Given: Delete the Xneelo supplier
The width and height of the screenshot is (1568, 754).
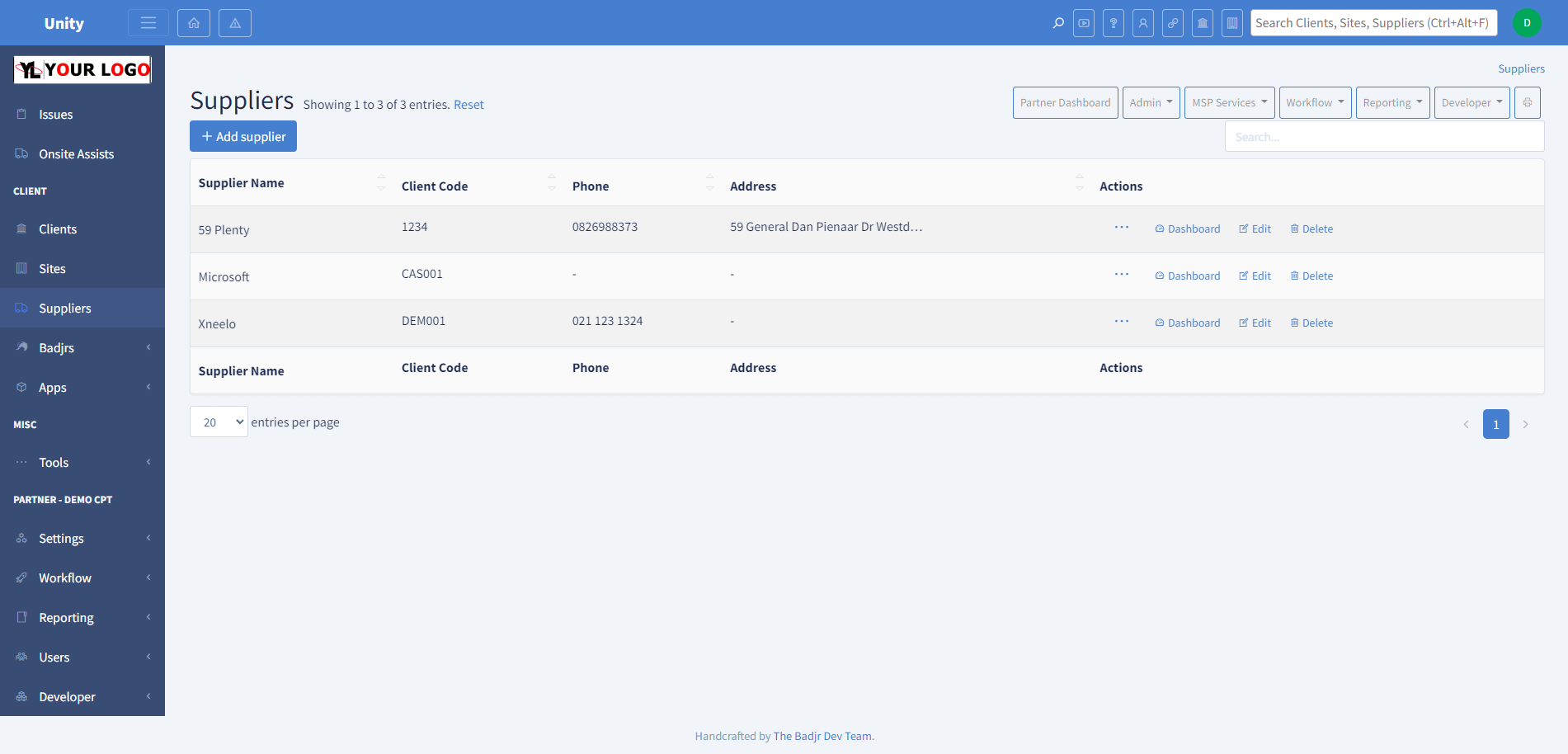Looking at the screenshot, I should click(1311, 323).
